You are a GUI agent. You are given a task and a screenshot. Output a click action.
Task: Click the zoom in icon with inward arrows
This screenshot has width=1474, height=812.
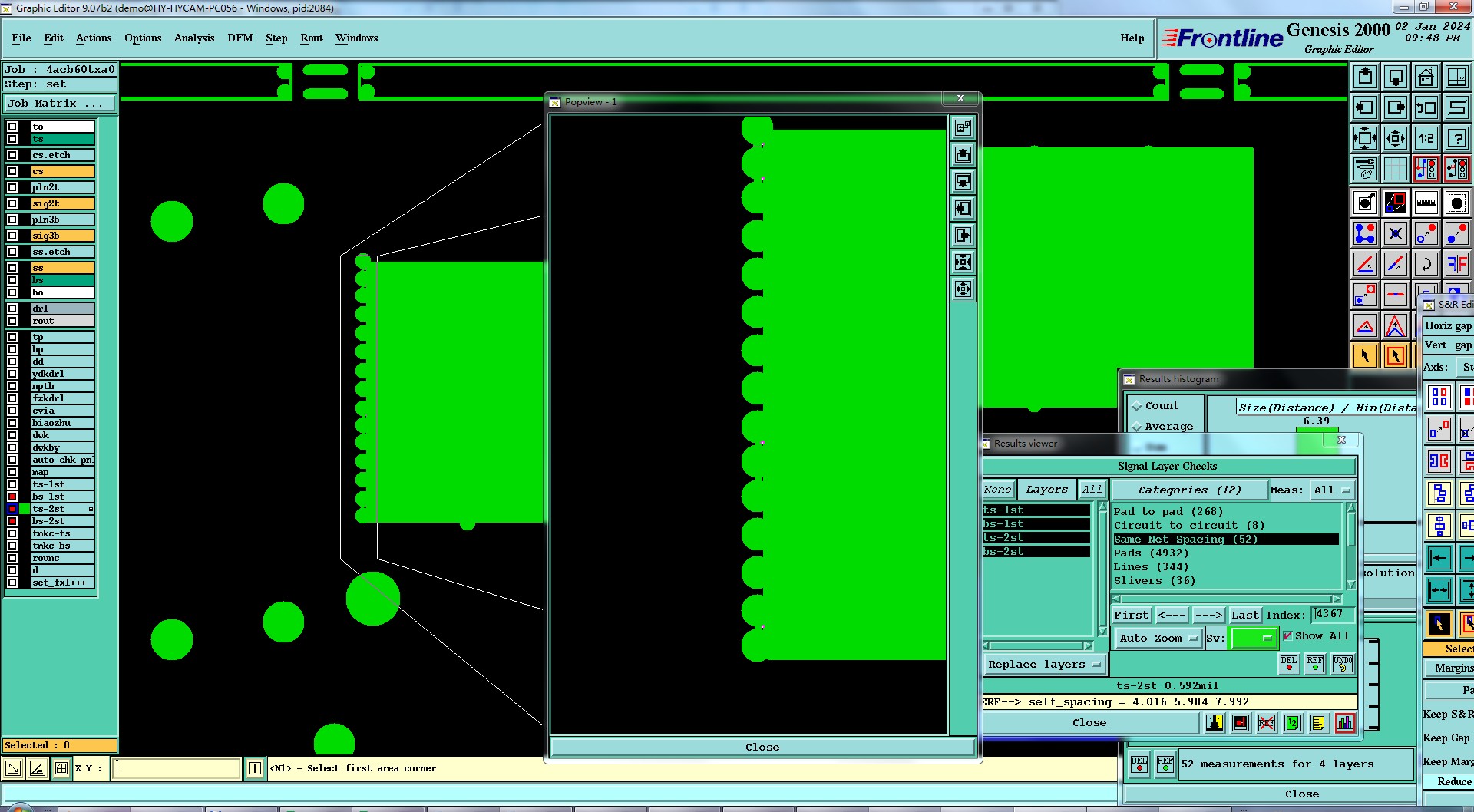pyautogui.click(x=1365, y=138)
